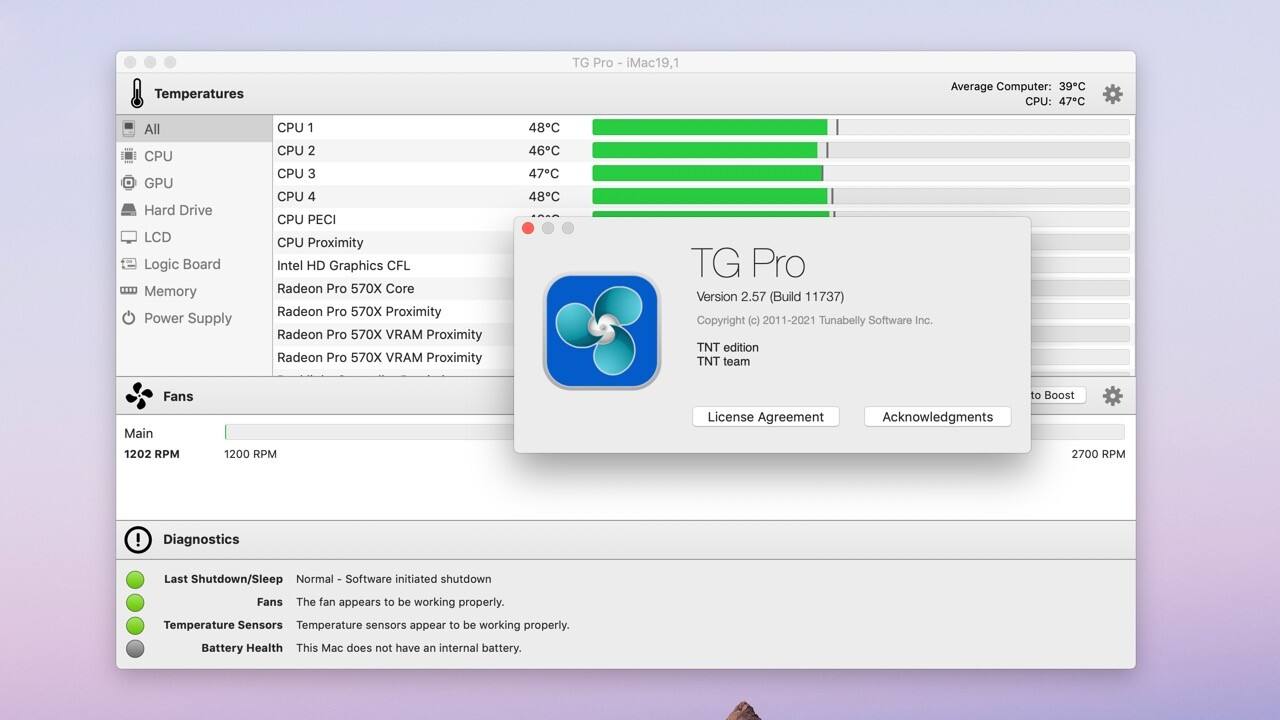Click the Main fan label
This screenshot has width=1280, height=720.
coord(139,433)
